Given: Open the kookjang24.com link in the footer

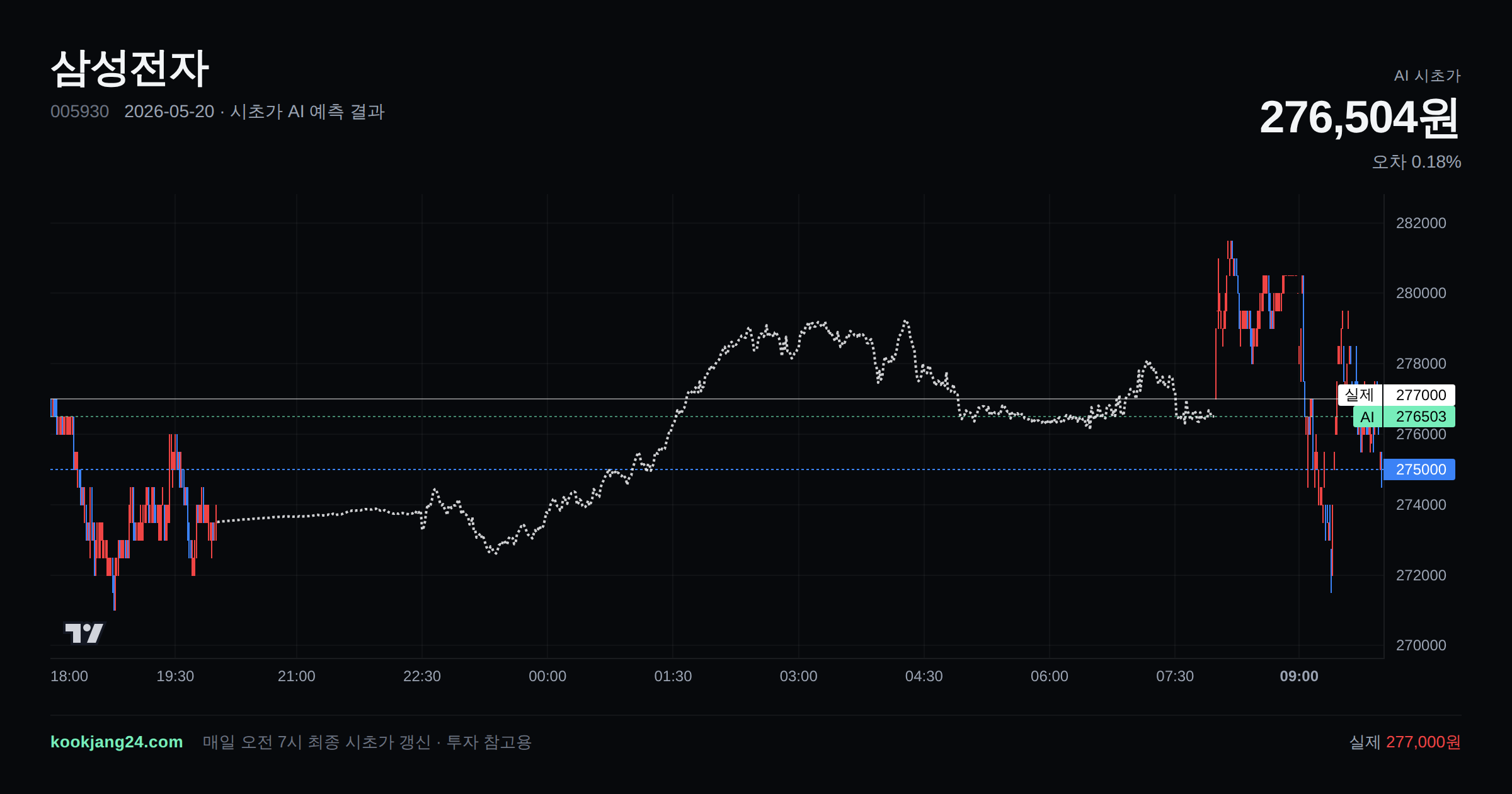Looking at the screenshot, I should [117, 742].
